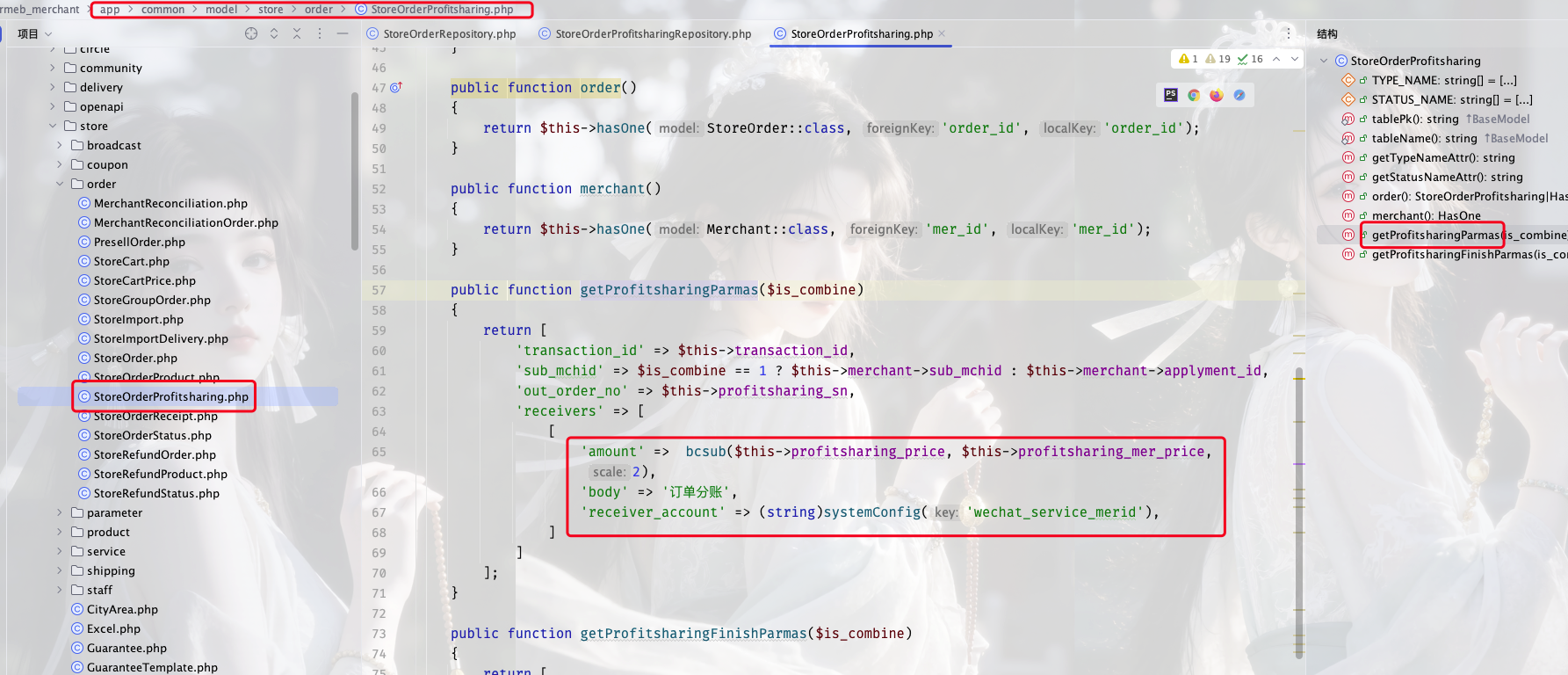Collapse StoreOrderProfitsharing node in structure panel

pyautogui.click(x=1324, y=61)
